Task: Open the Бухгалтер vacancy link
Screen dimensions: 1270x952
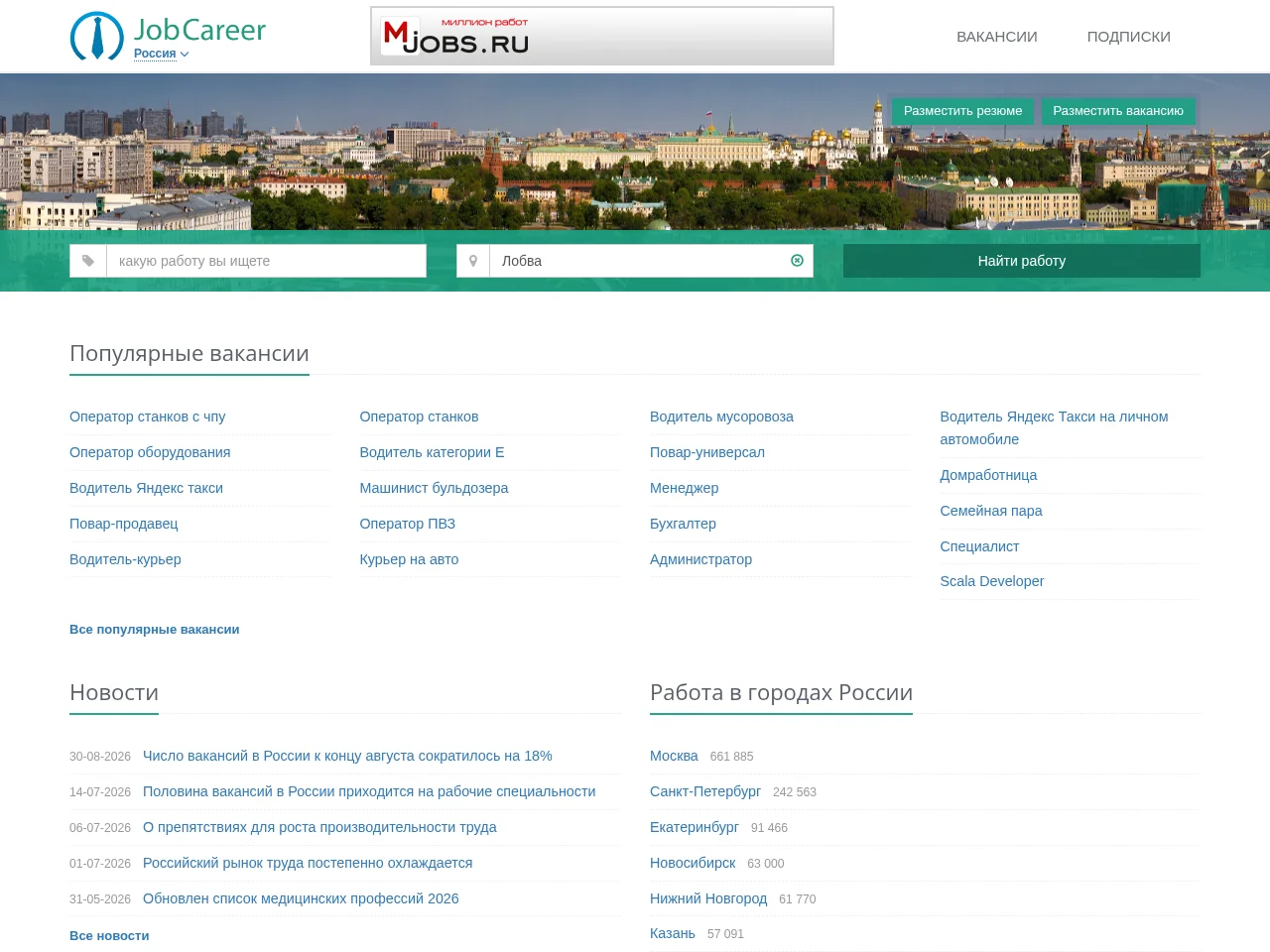Action: (x=683, y=524)
